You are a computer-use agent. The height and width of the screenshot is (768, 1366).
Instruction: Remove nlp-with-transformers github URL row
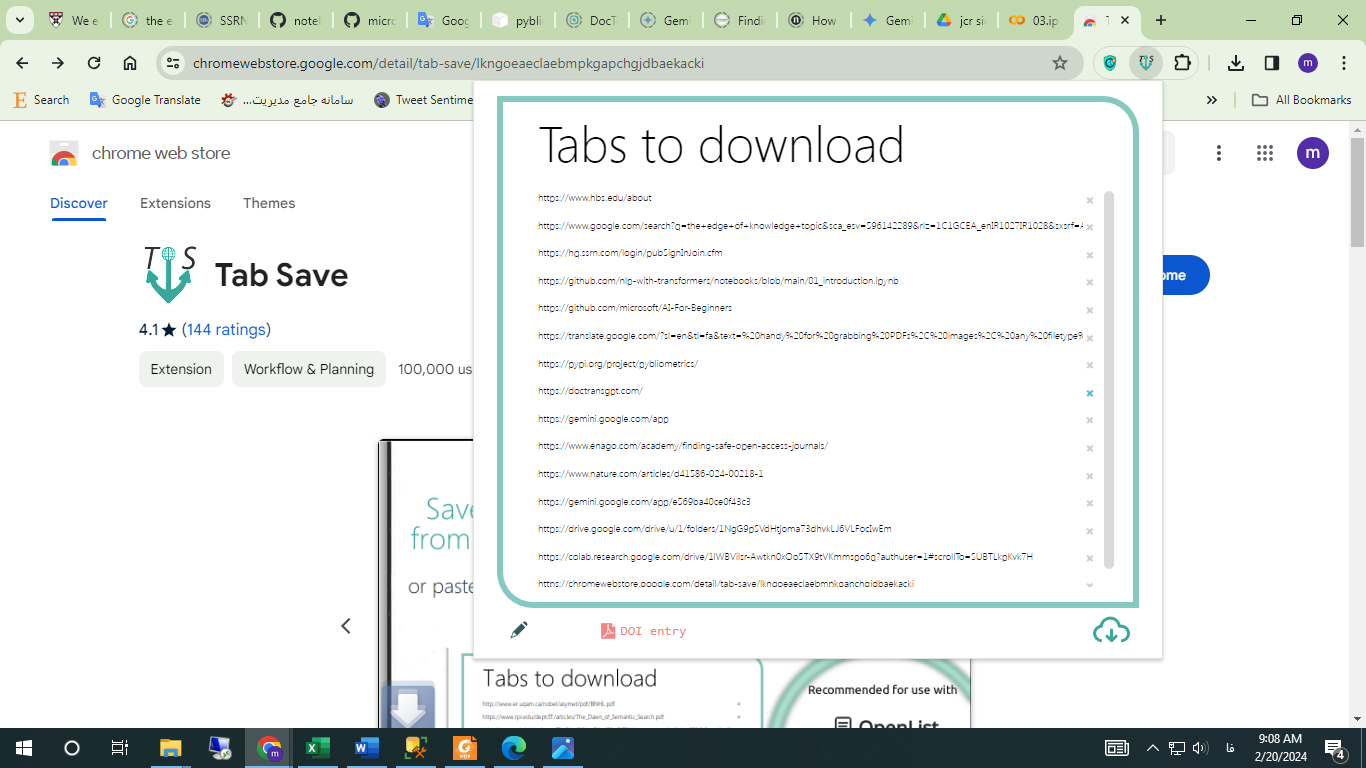pos(1090,282)
